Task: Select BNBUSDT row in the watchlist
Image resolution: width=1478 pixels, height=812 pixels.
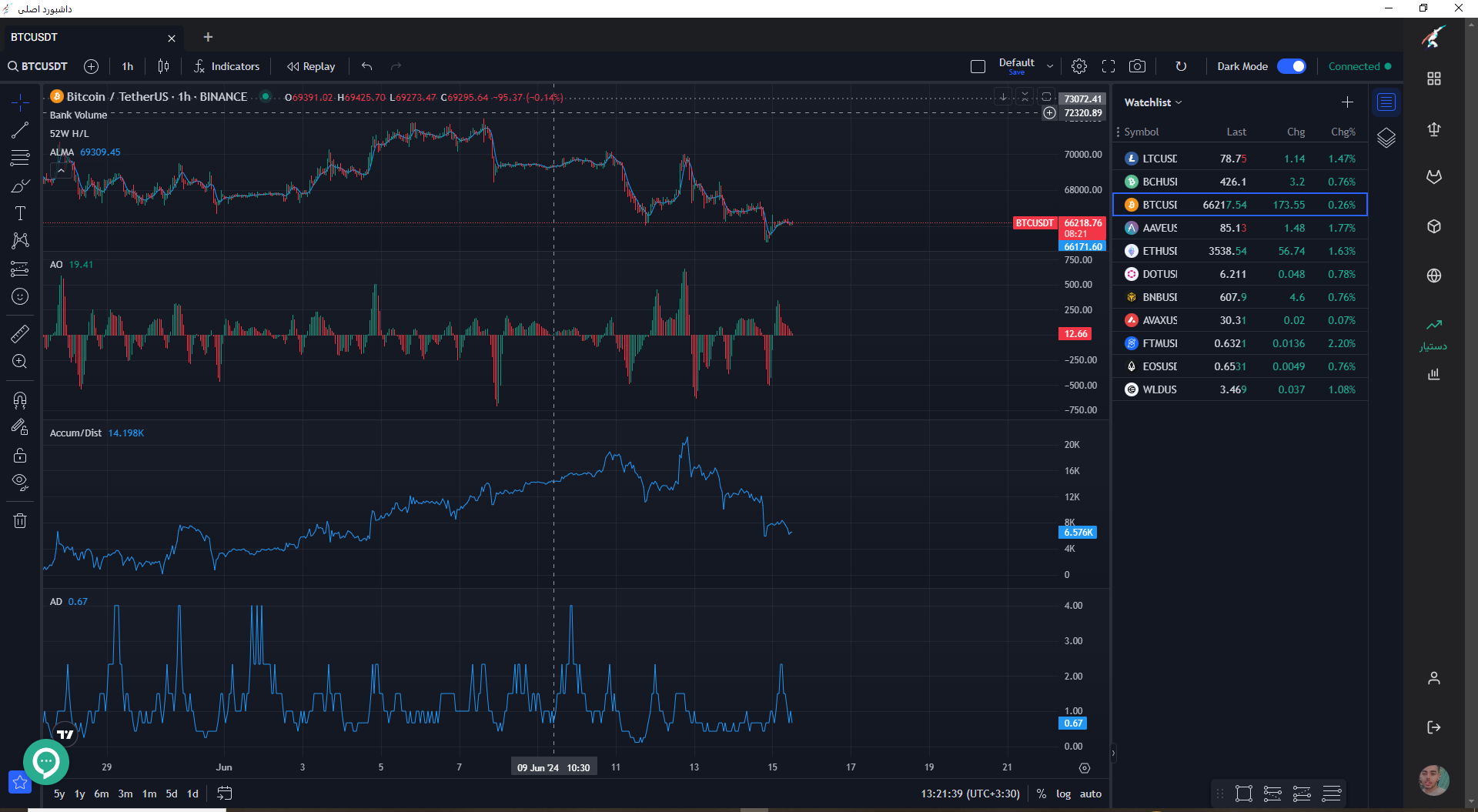Action: click(1239, 297)
